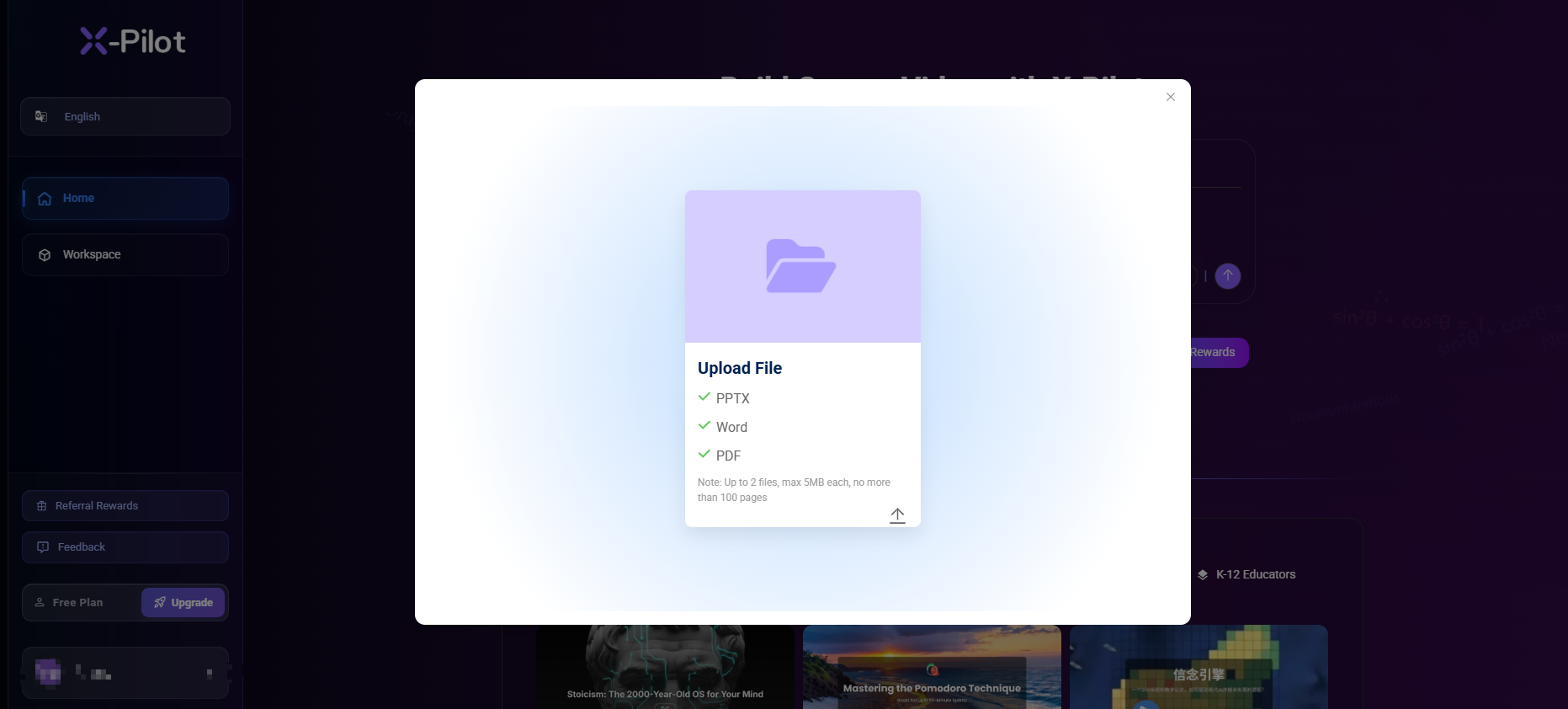Open Referral Rewards in sidebar
Viewport: 1568px width, 709px height.
pos(125,505)
